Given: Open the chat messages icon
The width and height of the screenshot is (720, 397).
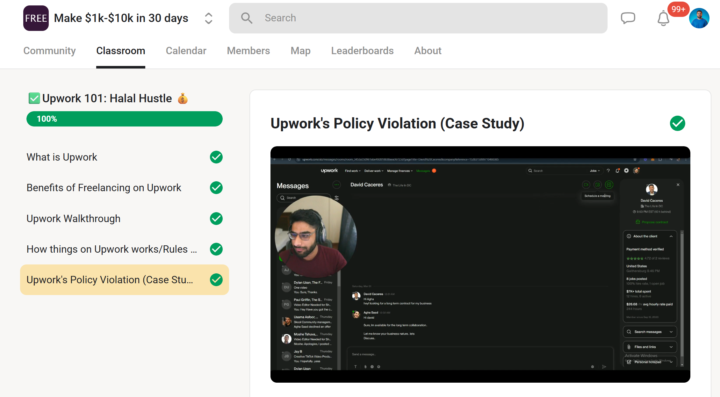Looking at the screenshot, I should click(628, 18).
